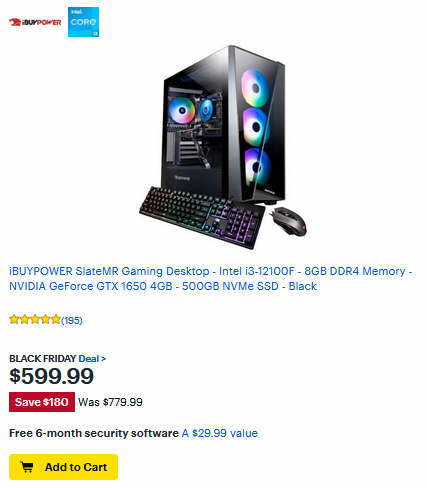Open the 195 reviews count link
This screenshot has width=427, height=488.
point(72,320)
